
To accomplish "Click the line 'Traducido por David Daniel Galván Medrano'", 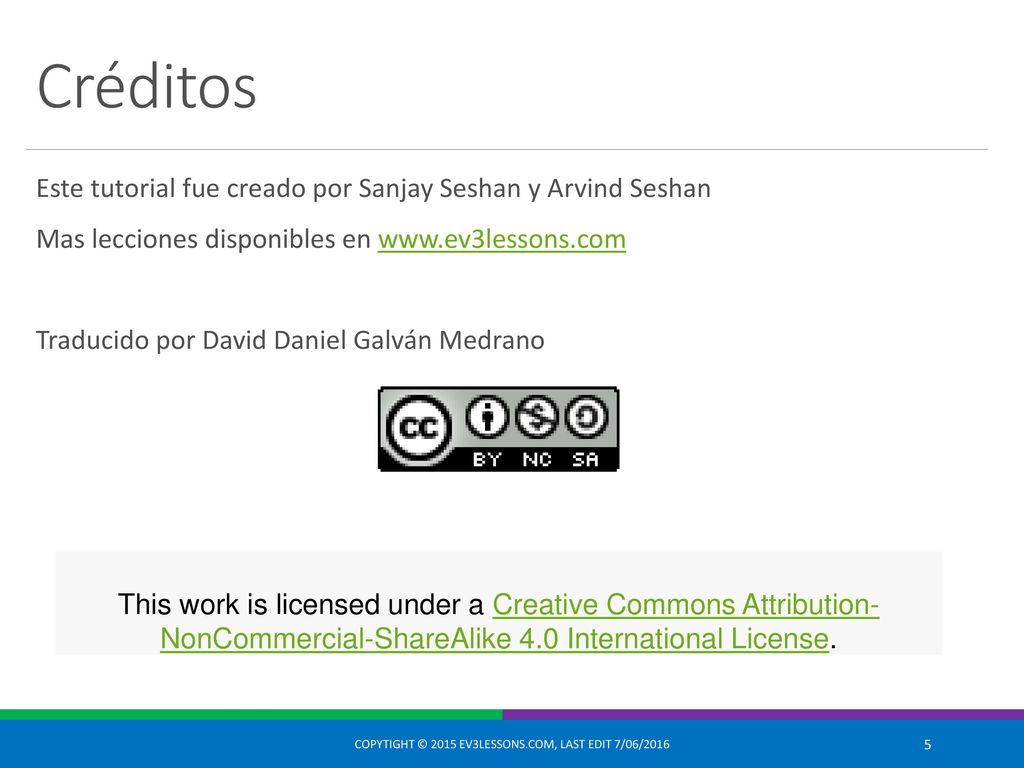I will pyautogui.click(x=290, y=341).
